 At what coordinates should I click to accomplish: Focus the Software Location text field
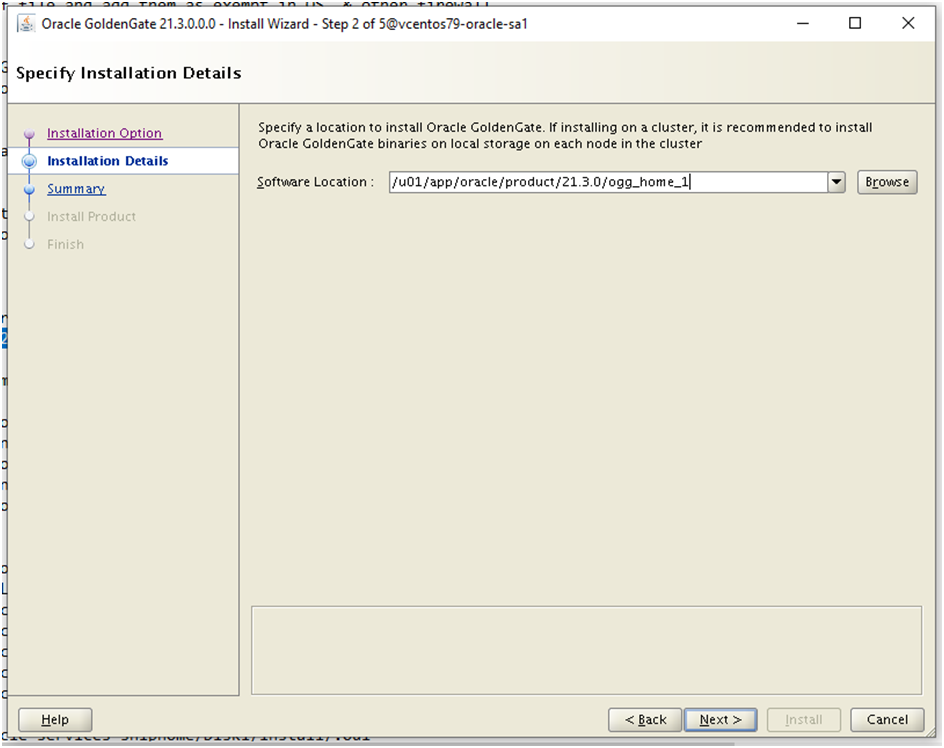click(x=608, y=182)
